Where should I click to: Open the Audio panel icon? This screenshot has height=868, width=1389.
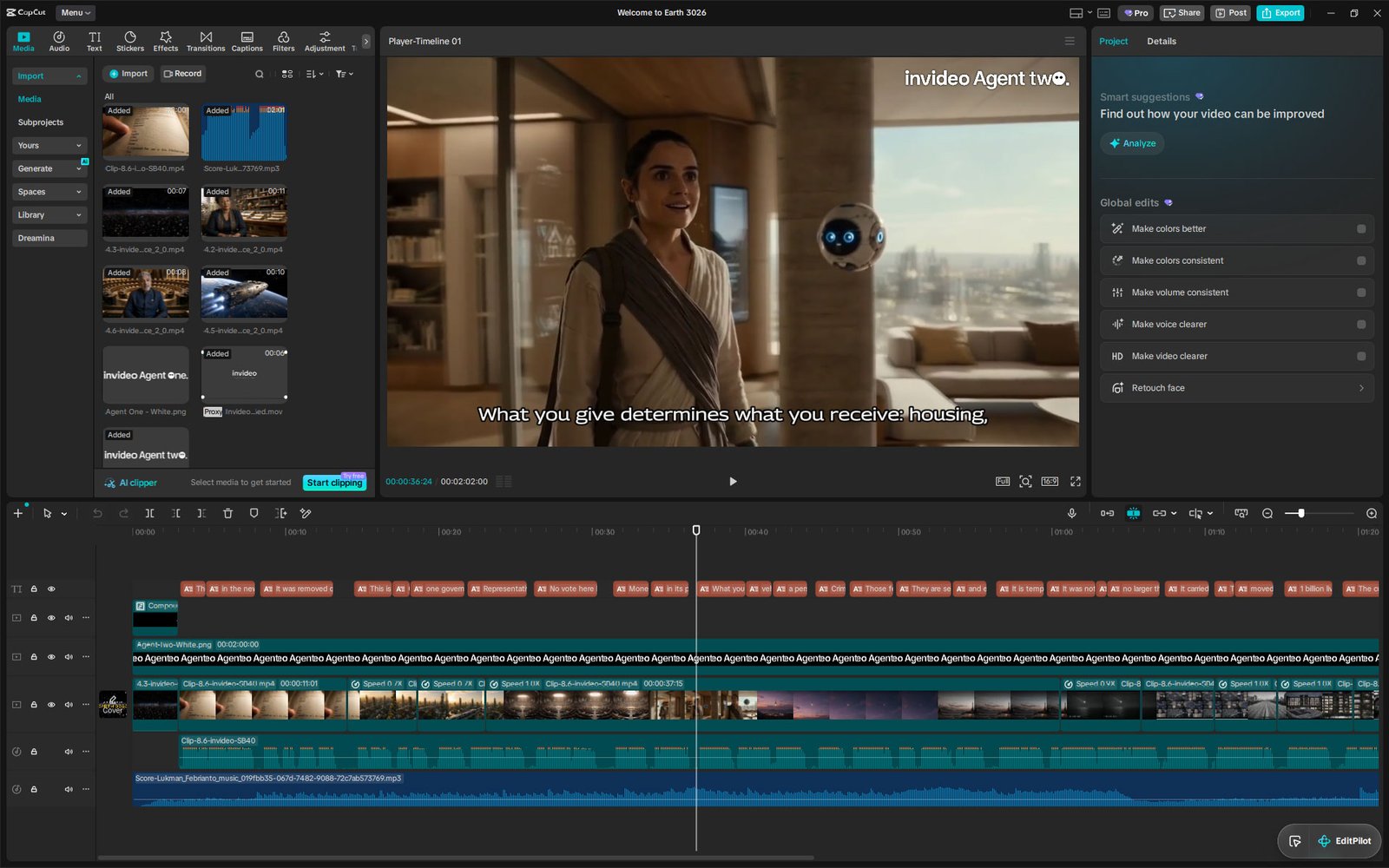tap(59, 41)
